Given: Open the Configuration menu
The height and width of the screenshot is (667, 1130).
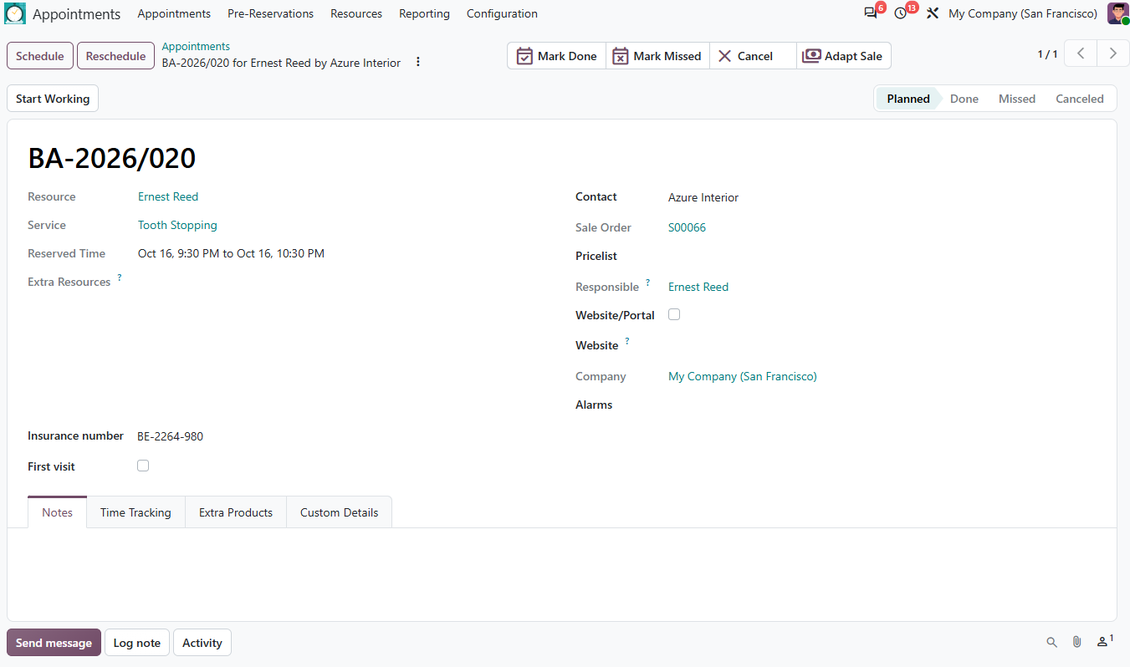Looking at the screenshot, I should [502, 14].
